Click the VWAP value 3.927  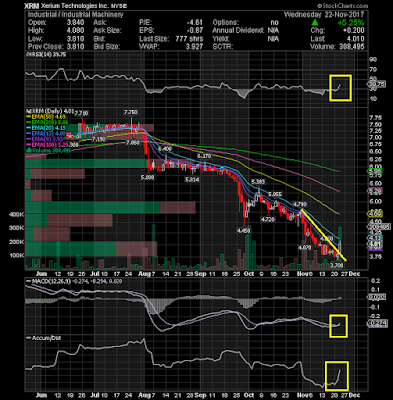tap(194, 47)
